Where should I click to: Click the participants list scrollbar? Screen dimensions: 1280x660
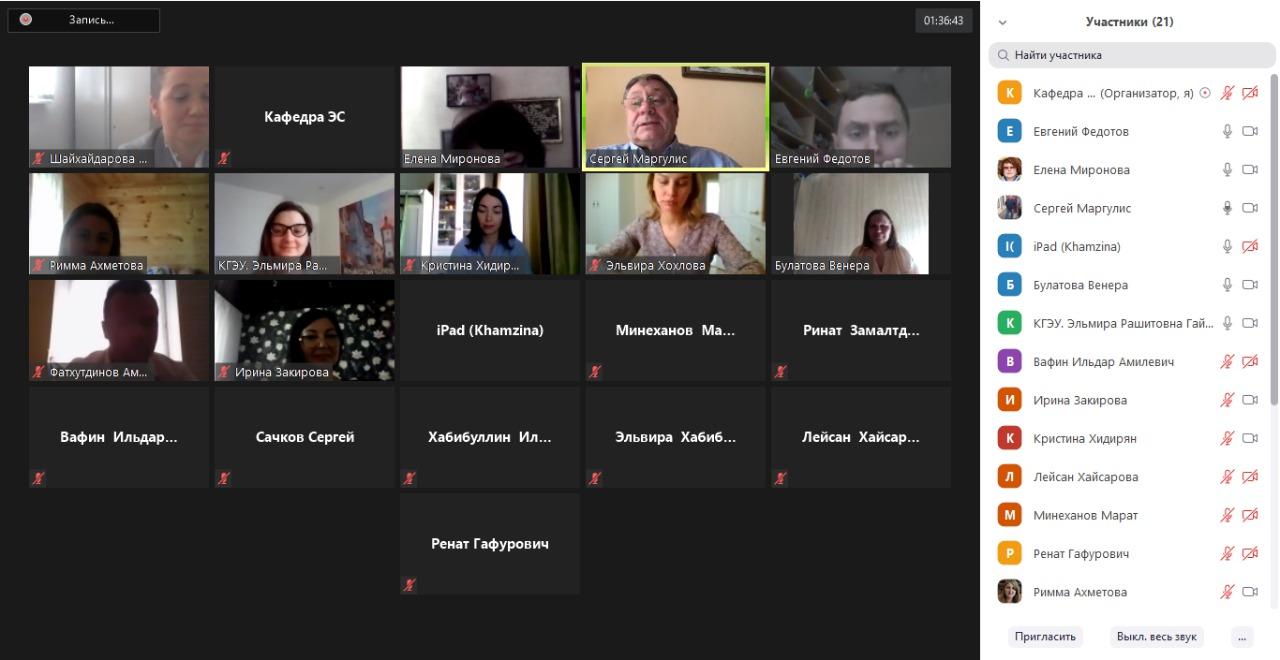[x=1273, y=240]
